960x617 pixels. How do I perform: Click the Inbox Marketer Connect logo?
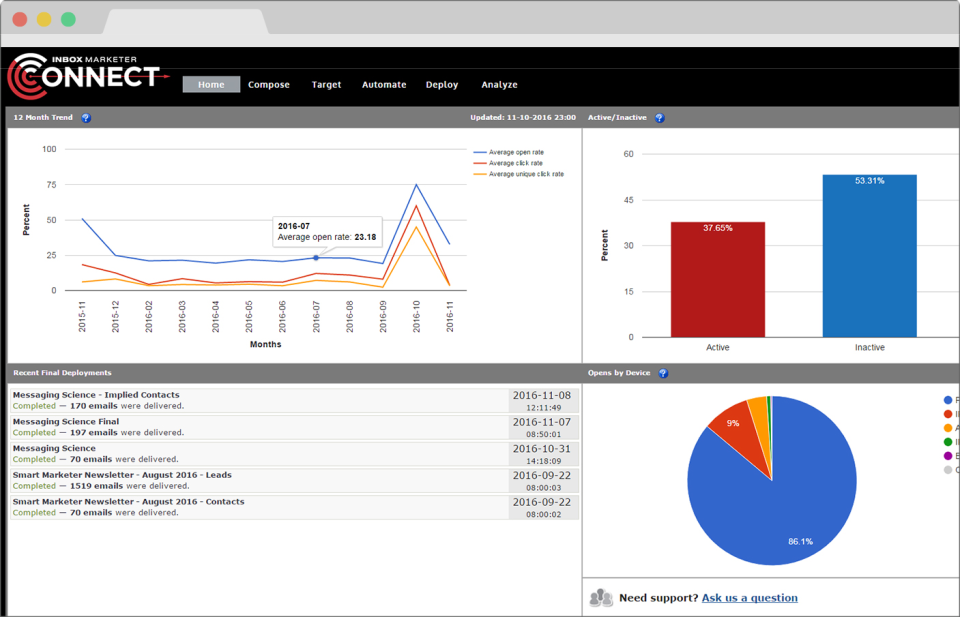[87, 76]
